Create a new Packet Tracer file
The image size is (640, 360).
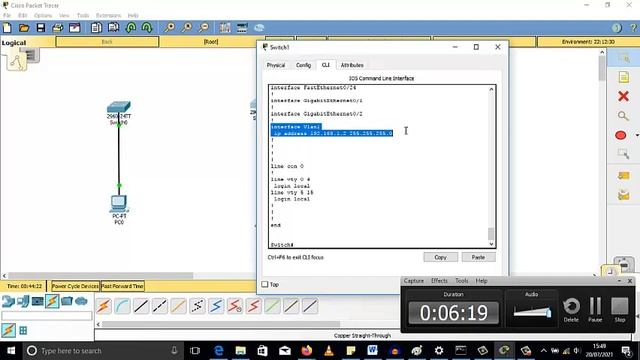[7, 28]
